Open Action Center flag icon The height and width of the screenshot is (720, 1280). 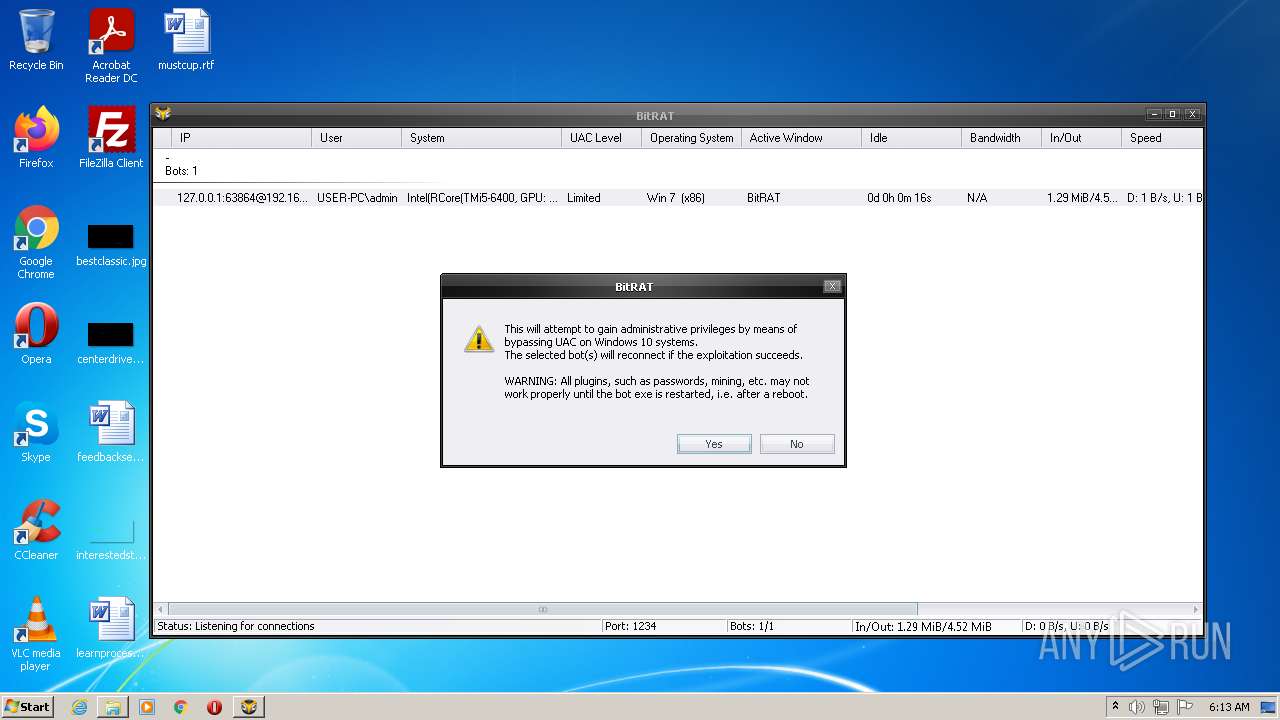[1185, 707]
